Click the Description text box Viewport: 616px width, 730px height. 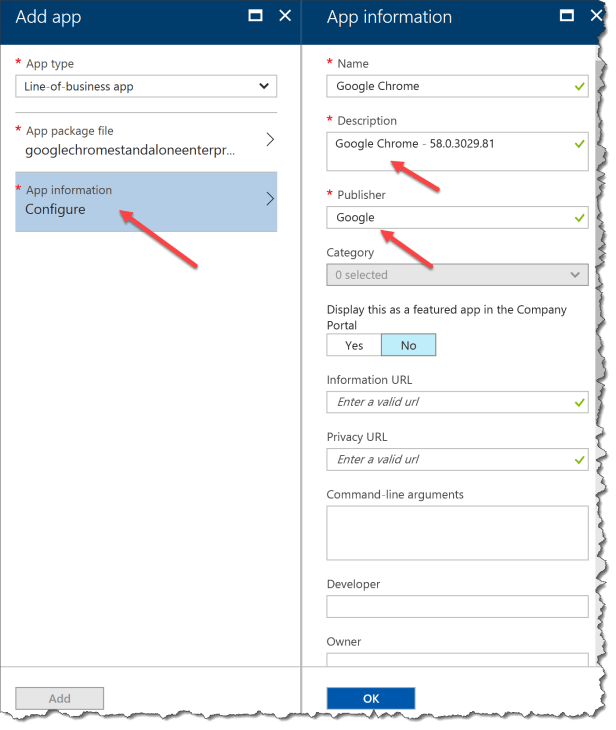457,151
